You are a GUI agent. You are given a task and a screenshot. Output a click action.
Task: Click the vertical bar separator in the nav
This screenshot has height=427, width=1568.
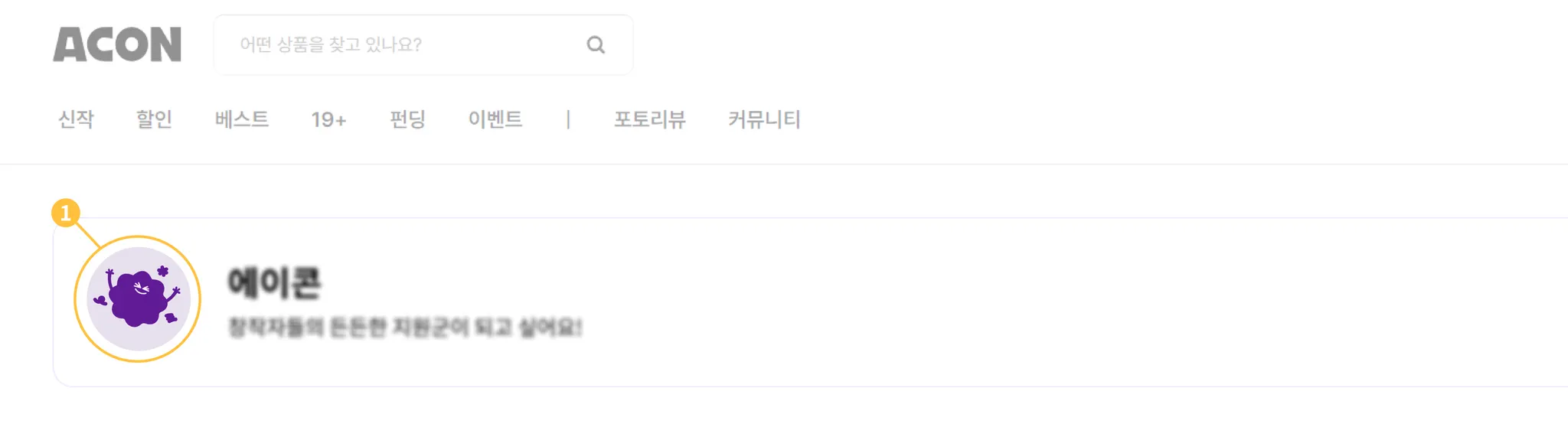(x=568, y=119)
